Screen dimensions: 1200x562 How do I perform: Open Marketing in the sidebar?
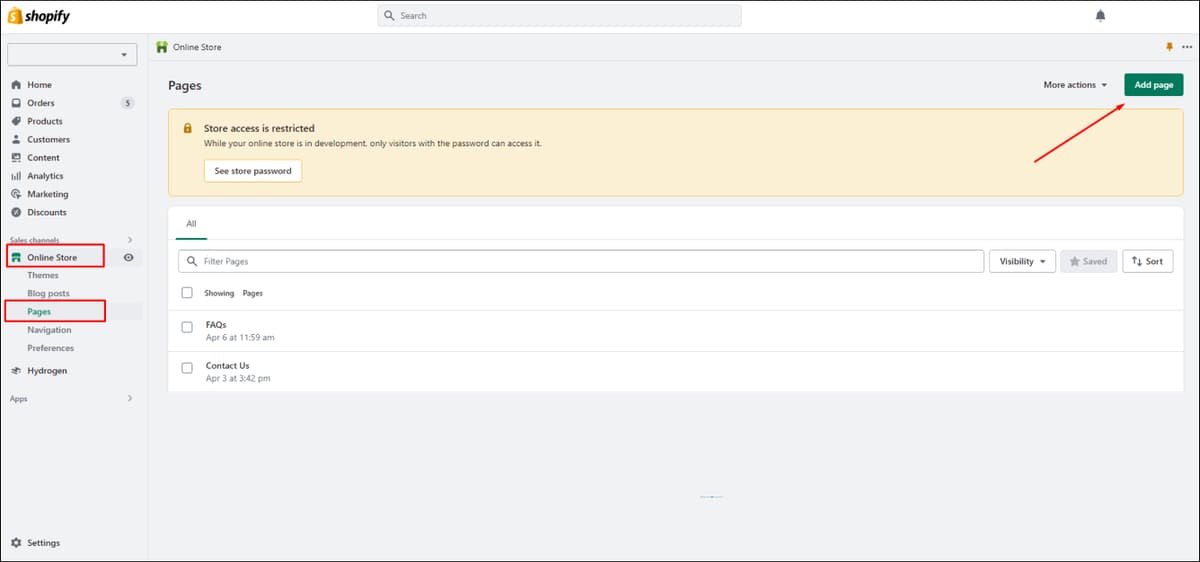tap(48, 194)
